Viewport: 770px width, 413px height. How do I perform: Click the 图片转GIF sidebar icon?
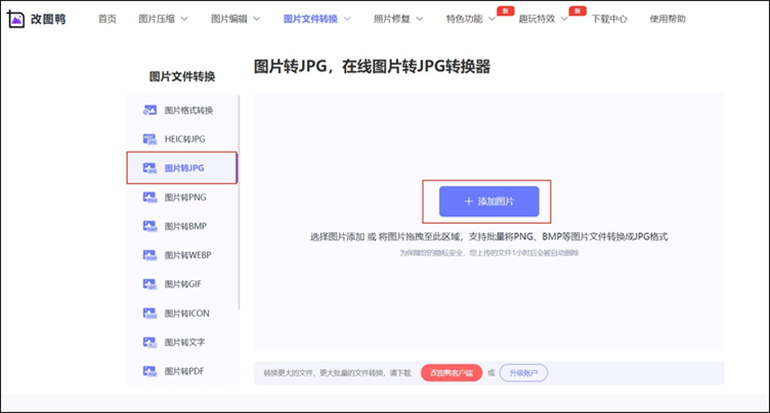tap(150, 284)
